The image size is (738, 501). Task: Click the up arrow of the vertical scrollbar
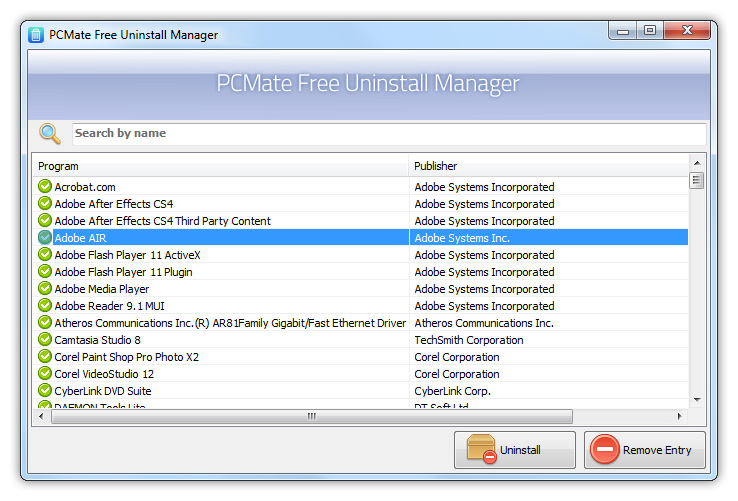point(697,163)
